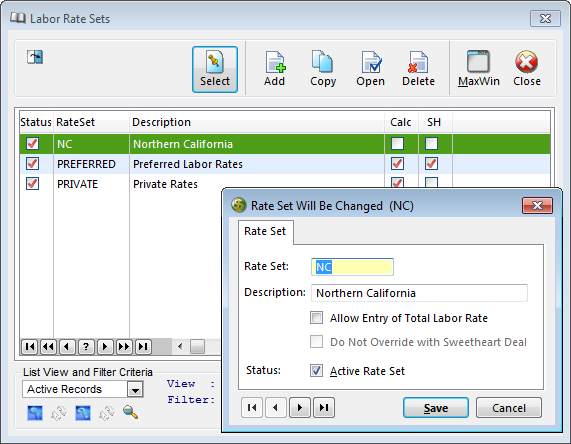Enable Allow Entry of Total Labor Rate
The width and height of the screenshot is (571, 444).
(316, 318)
